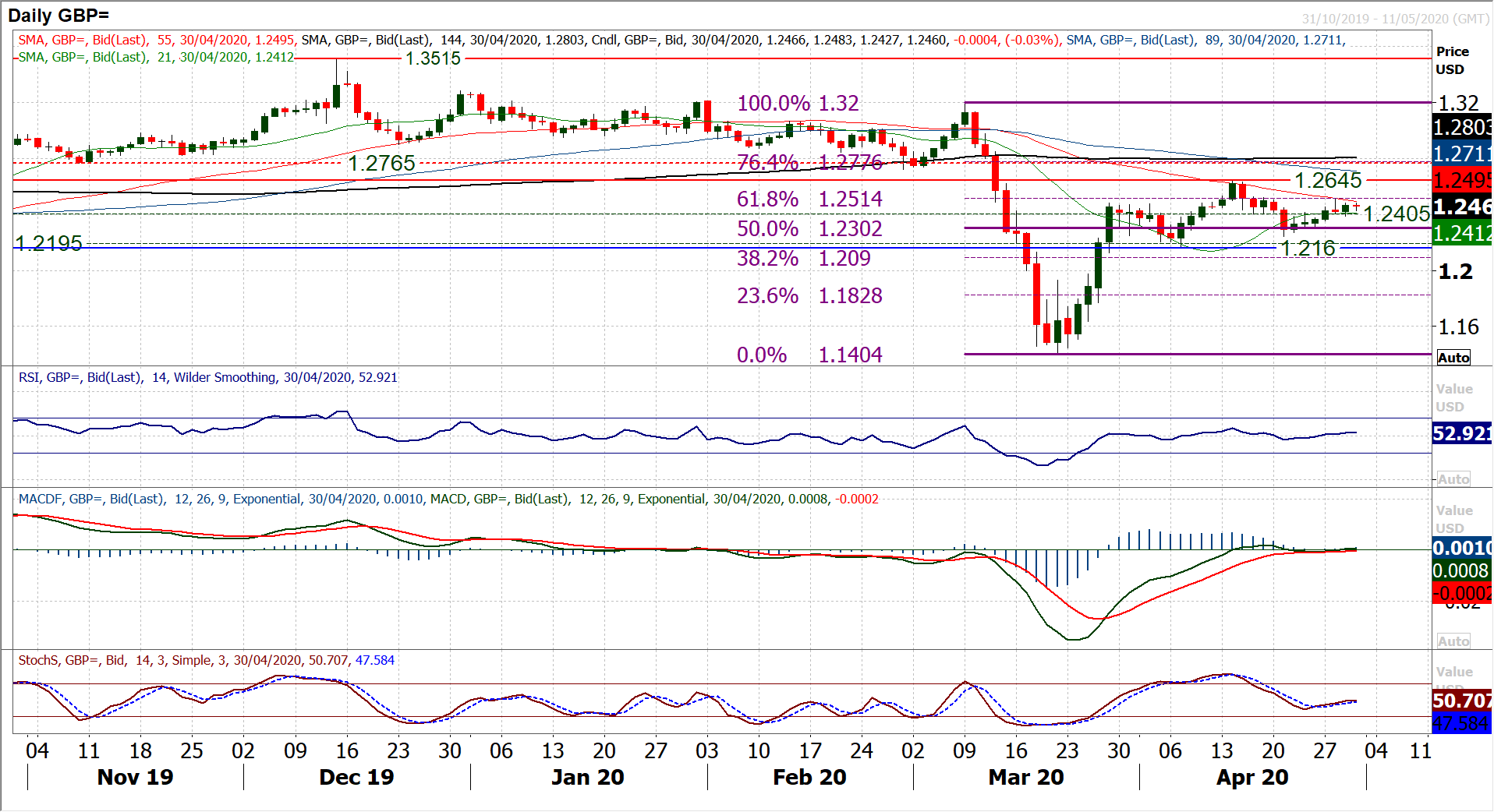The image size is (1494, 812).
Task: Click the Mar 20 month label on time axis
Action: (1025, 777)
